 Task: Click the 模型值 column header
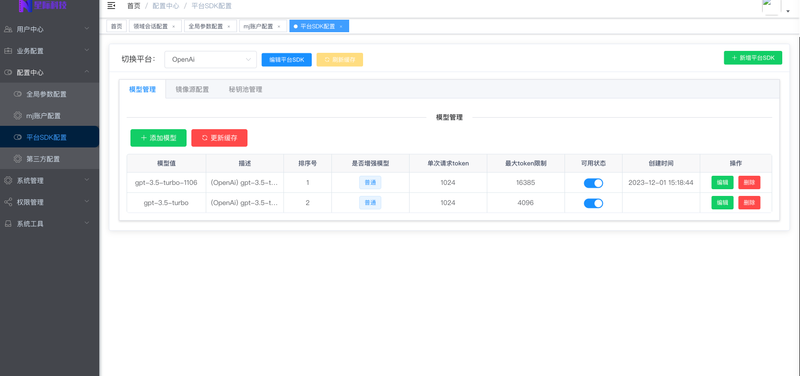(166, 163)
